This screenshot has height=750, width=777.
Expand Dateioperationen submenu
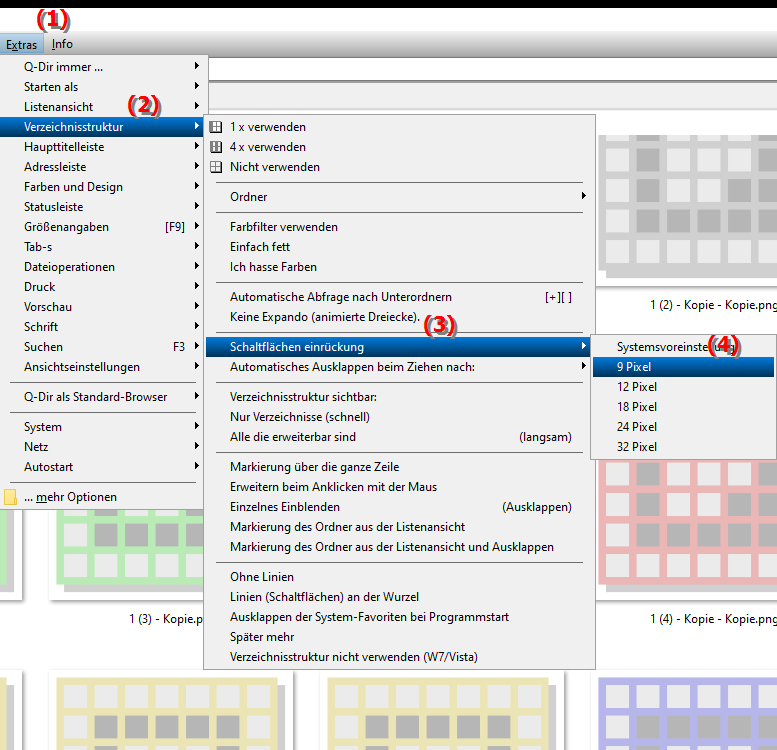click(102, 267)
